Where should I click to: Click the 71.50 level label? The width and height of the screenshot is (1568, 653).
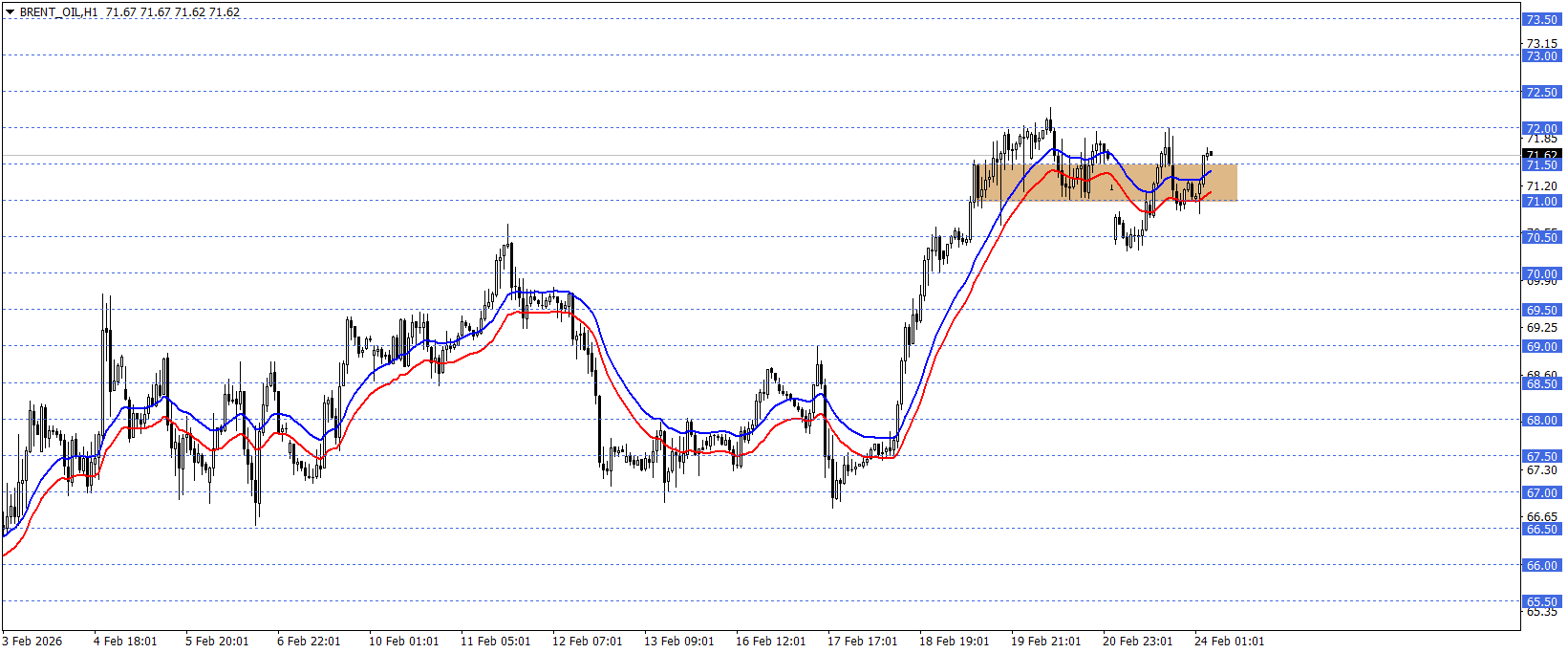click(x=1541, y=164)
